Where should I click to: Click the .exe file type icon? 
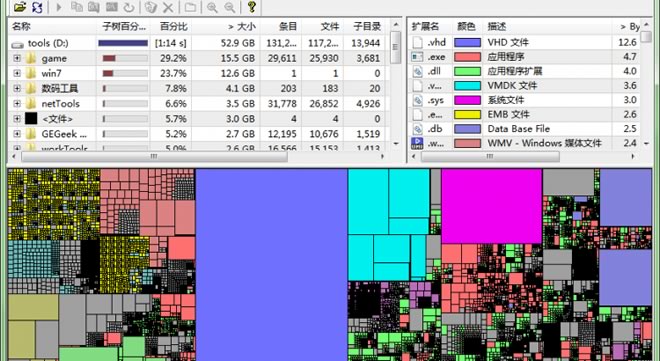(x=417, y=56)
